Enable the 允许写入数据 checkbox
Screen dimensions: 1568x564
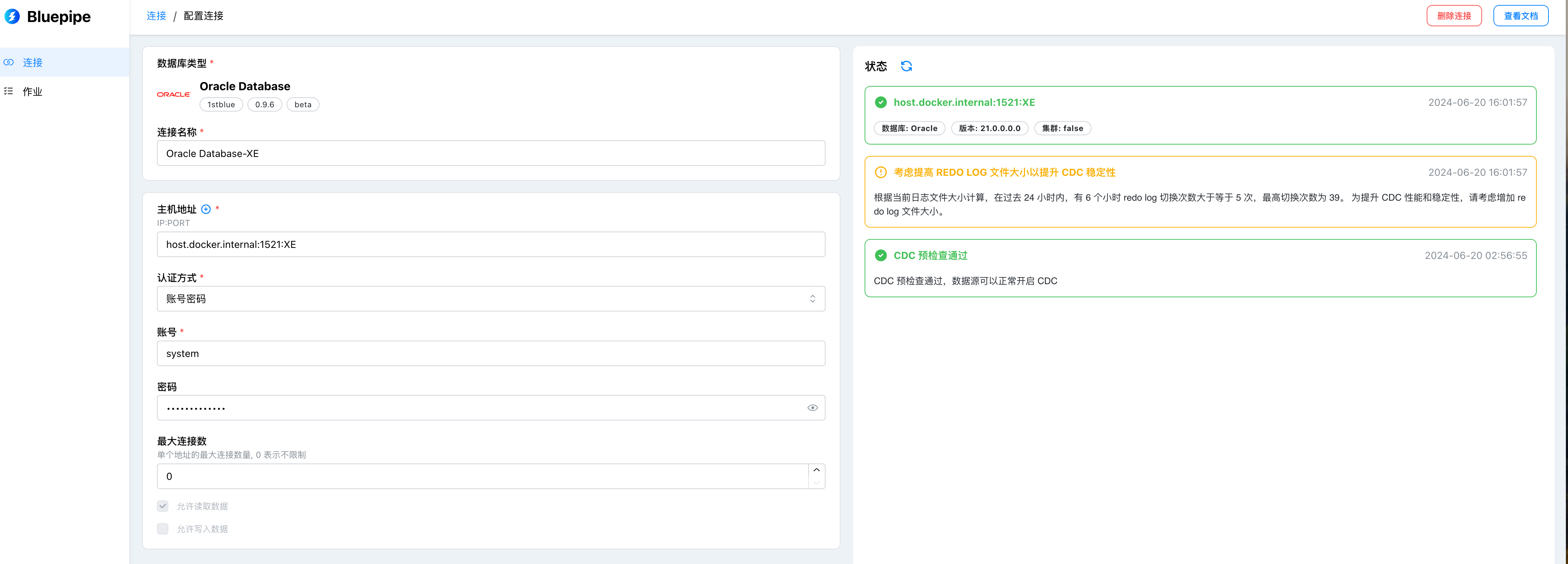tap(163, 529)
